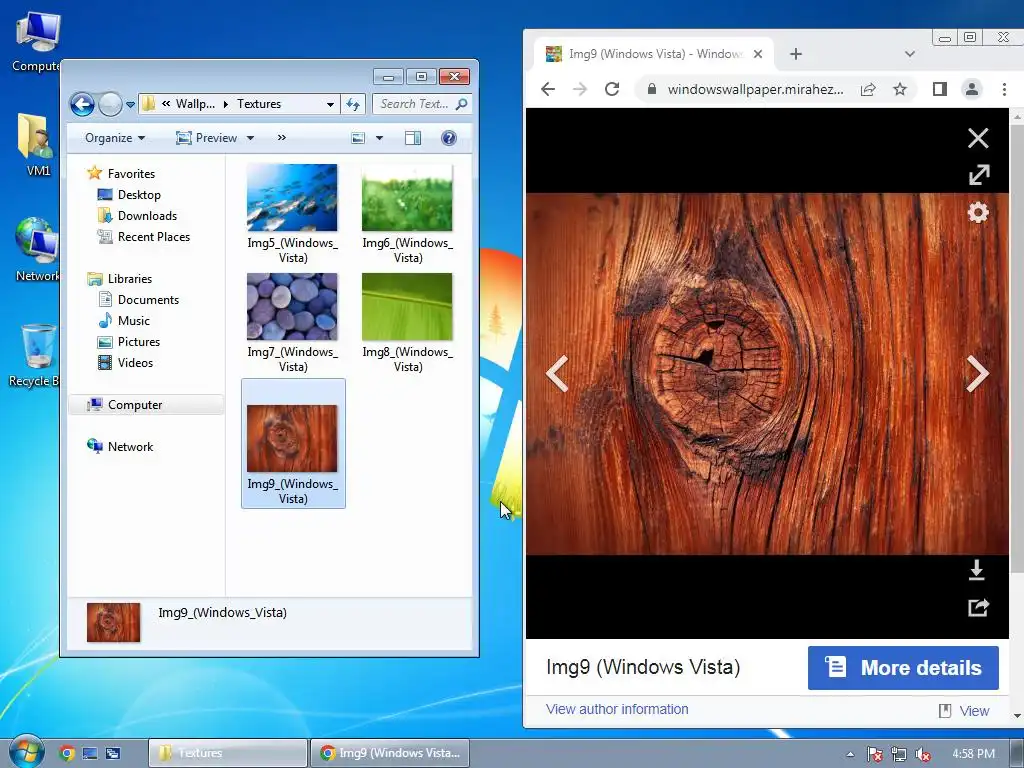Launch Chrome from quick launch
The width and height of the screenshot is (1024, 768).
click(x=66, y=753)
